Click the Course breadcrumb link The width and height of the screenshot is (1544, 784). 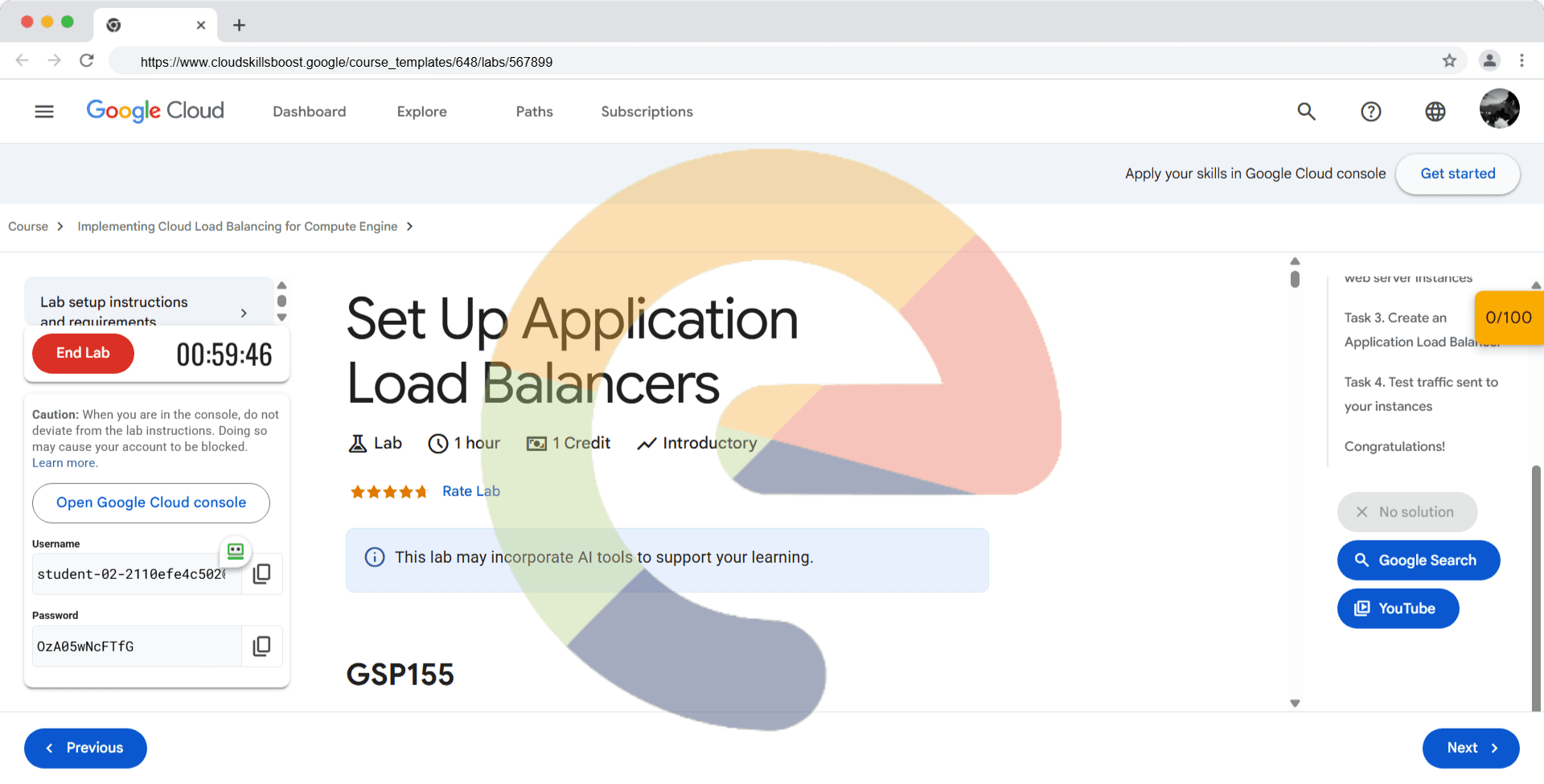tap(28, 227)
